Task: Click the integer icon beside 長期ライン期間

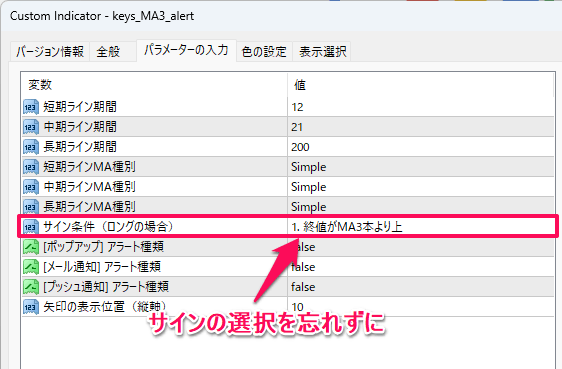Action: 31,147
